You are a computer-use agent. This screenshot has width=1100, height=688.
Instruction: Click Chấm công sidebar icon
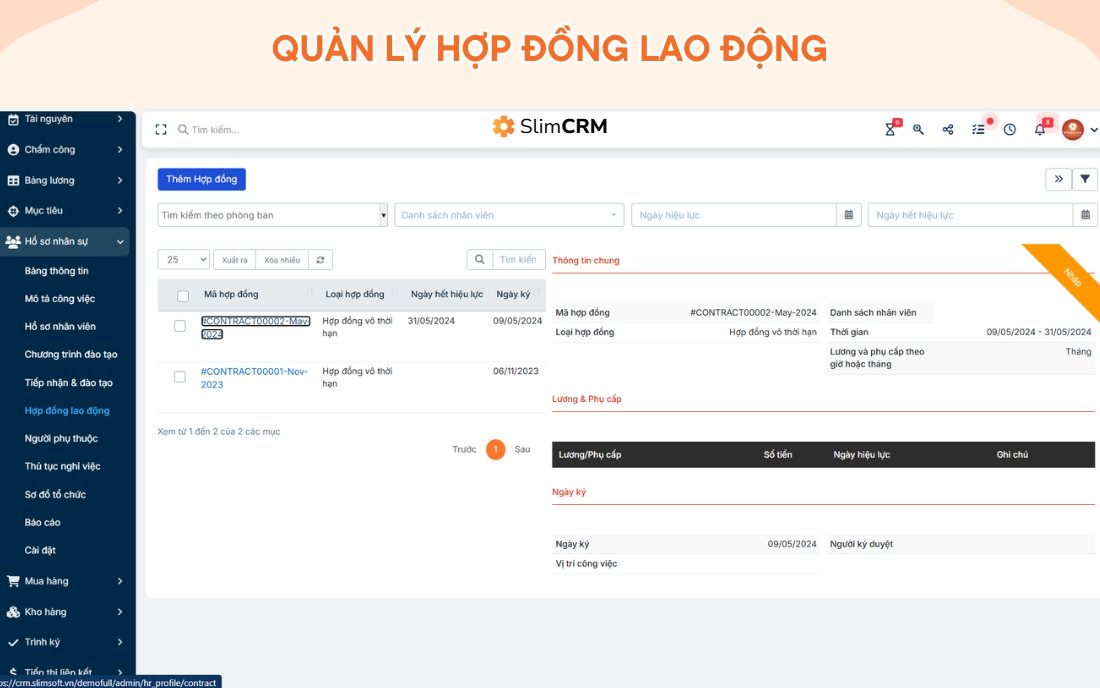13,149
